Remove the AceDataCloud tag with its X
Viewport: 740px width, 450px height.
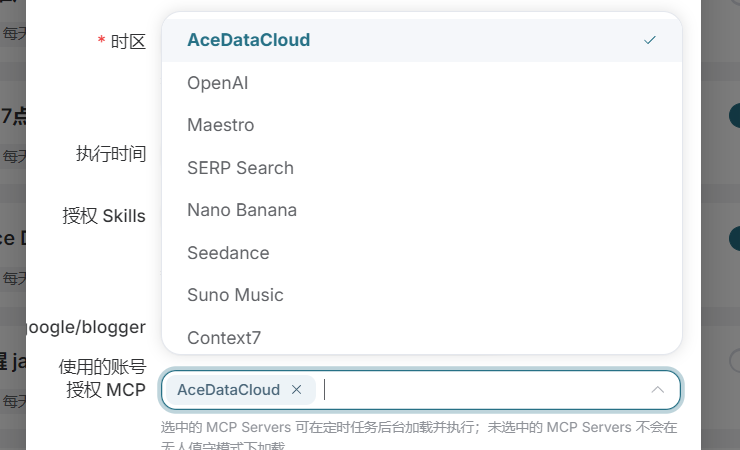296,390
